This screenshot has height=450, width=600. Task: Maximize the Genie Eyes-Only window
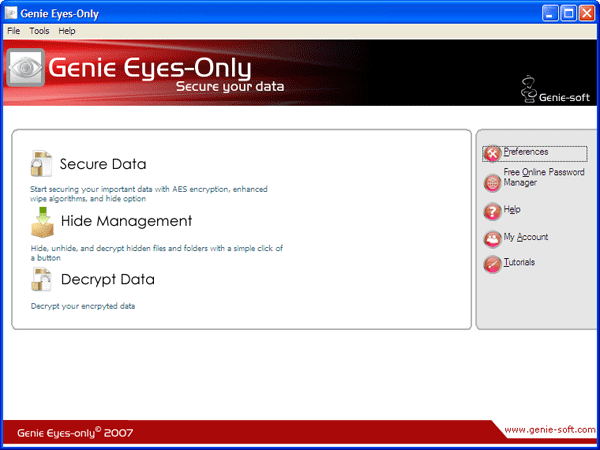(x=569, y=14)
